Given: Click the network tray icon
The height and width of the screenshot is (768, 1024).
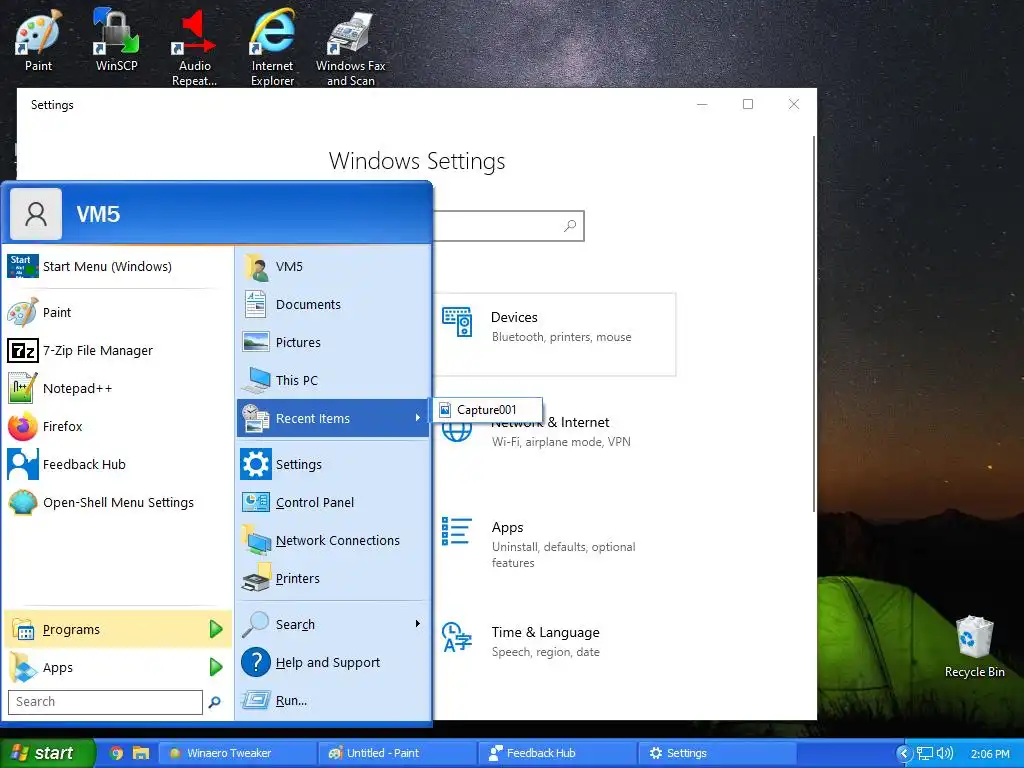Looking at the screenshot, I should click(x=925, y=754).
